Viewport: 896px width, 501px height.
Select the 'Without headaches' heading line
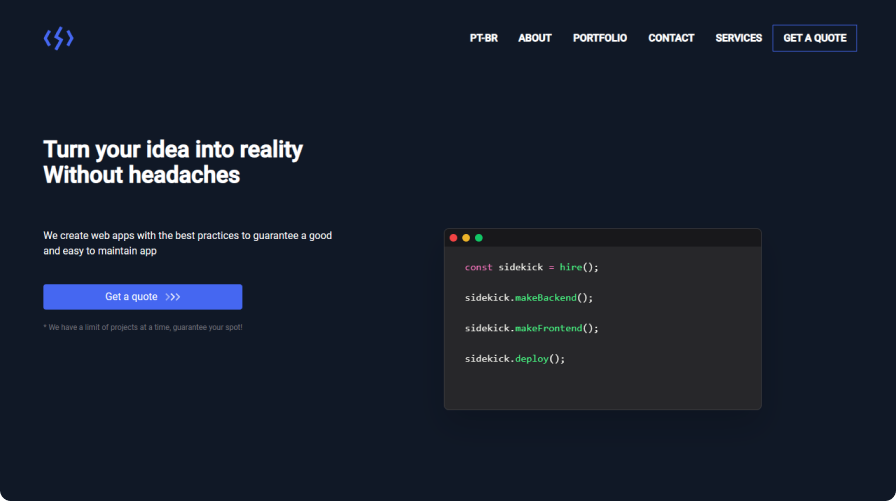click(x=142, y=175)
